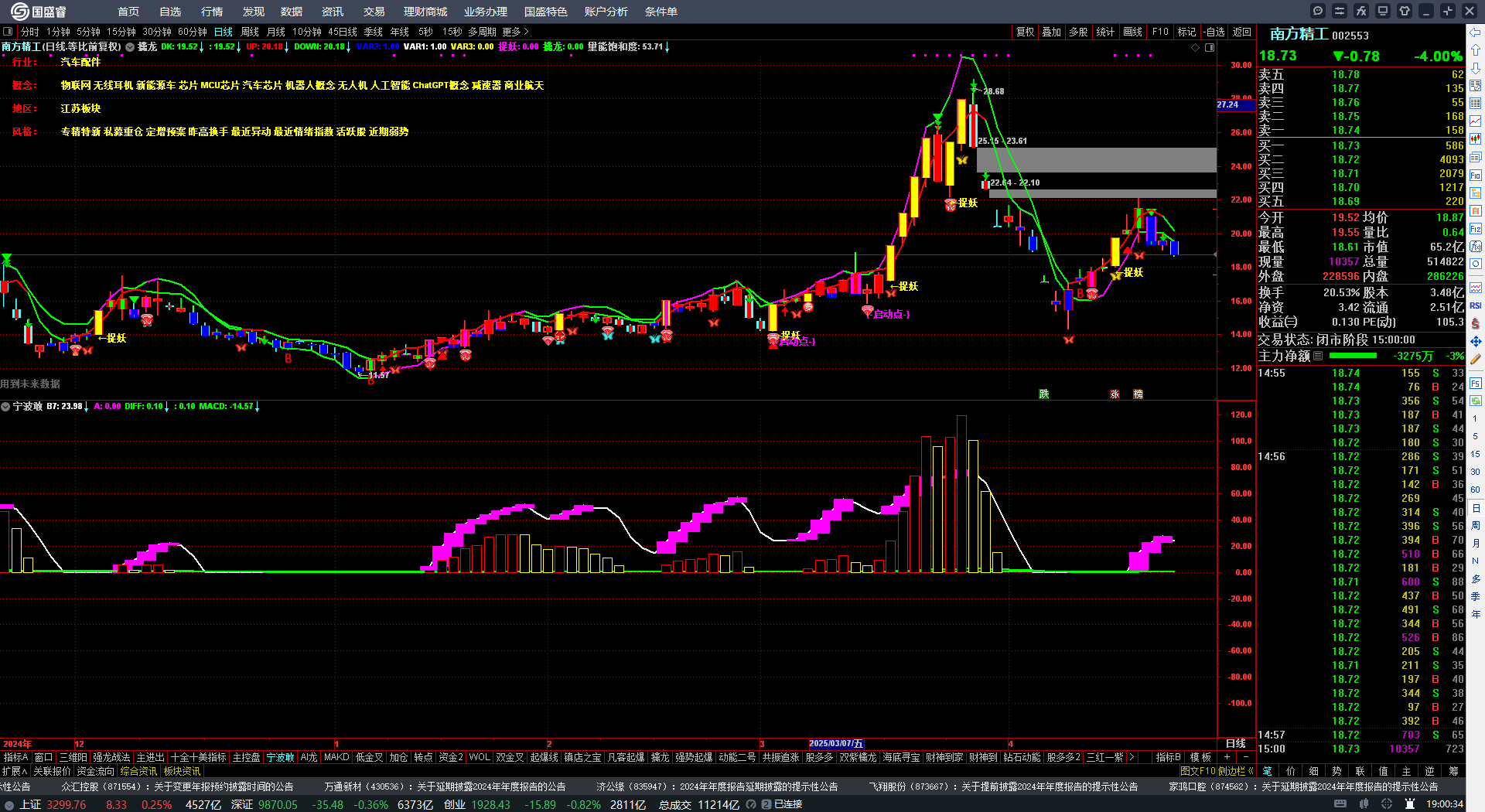
Task: Open the settings sliders icon in title bar
Action: pyautogui.click(x=1340, y=11)
